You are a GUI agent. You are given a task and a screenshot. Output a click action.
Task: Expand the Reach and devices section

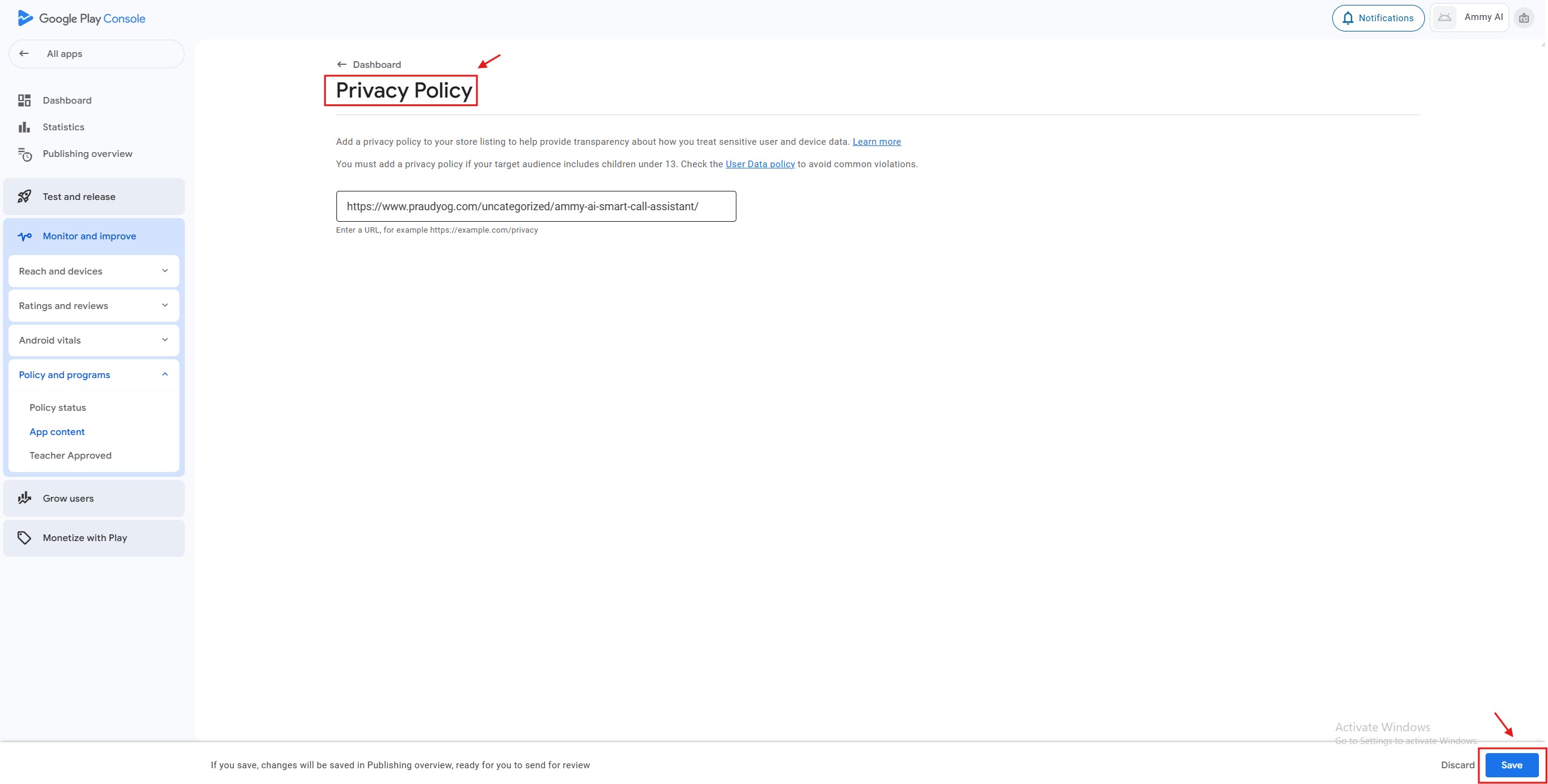(x=94, y=271)
